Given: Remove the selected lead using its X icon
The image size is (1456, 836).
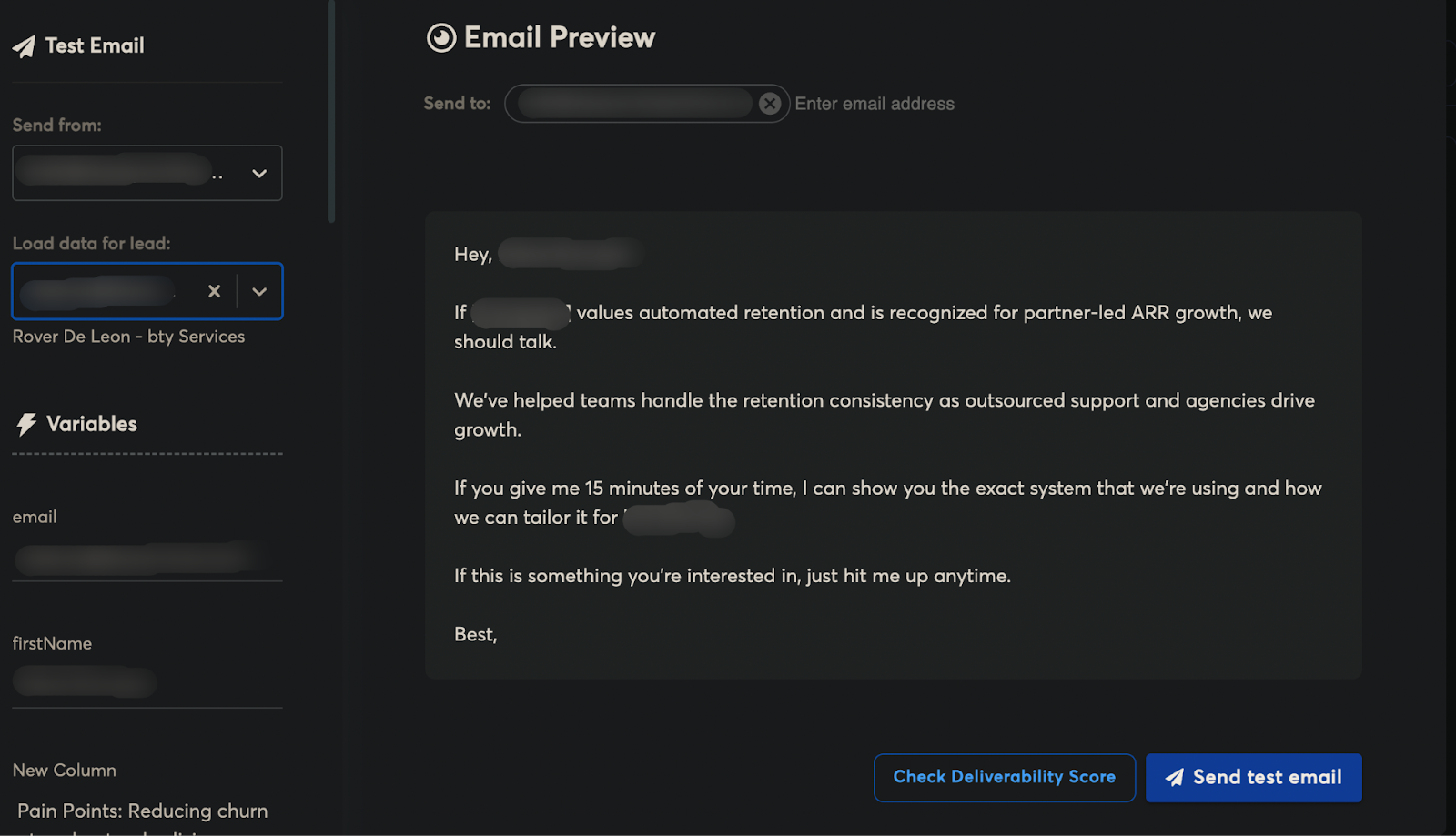Looking at the screenshot, I should (214, 291).
